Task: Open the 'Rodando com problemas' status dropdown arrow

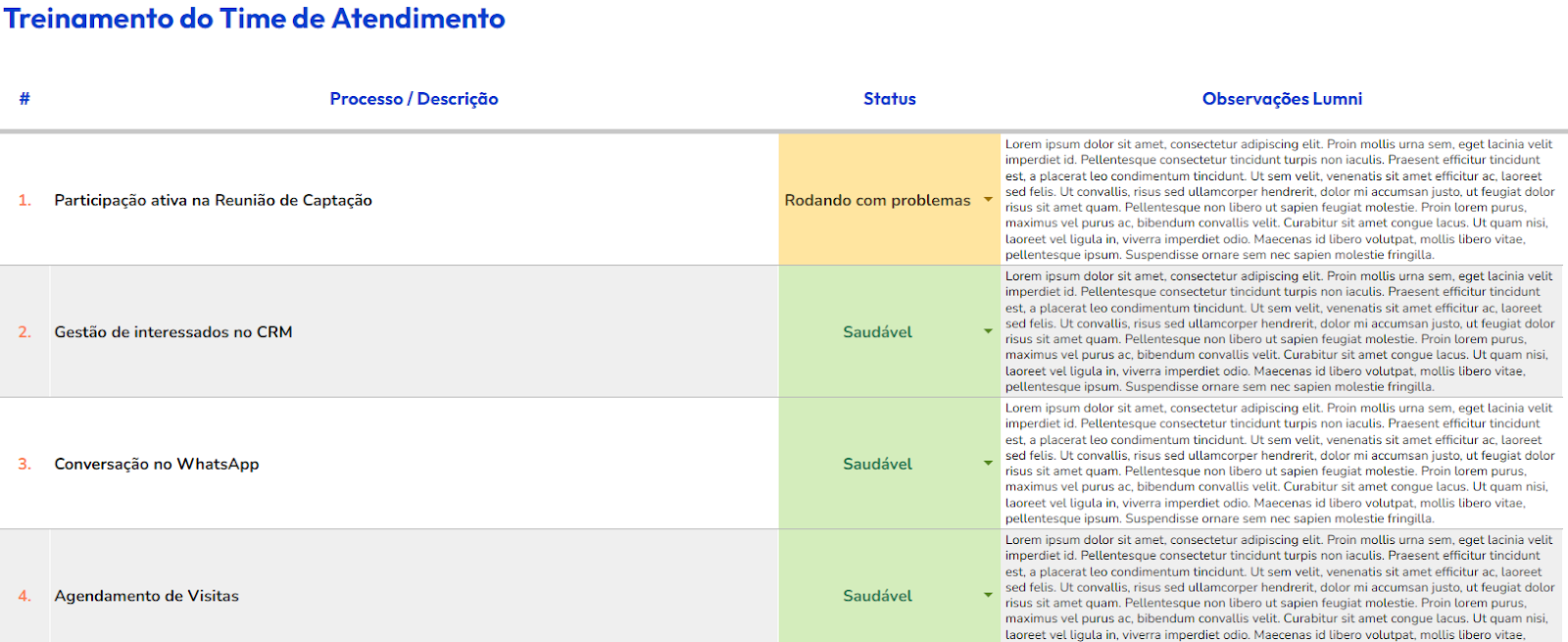Action: (988, 200)
